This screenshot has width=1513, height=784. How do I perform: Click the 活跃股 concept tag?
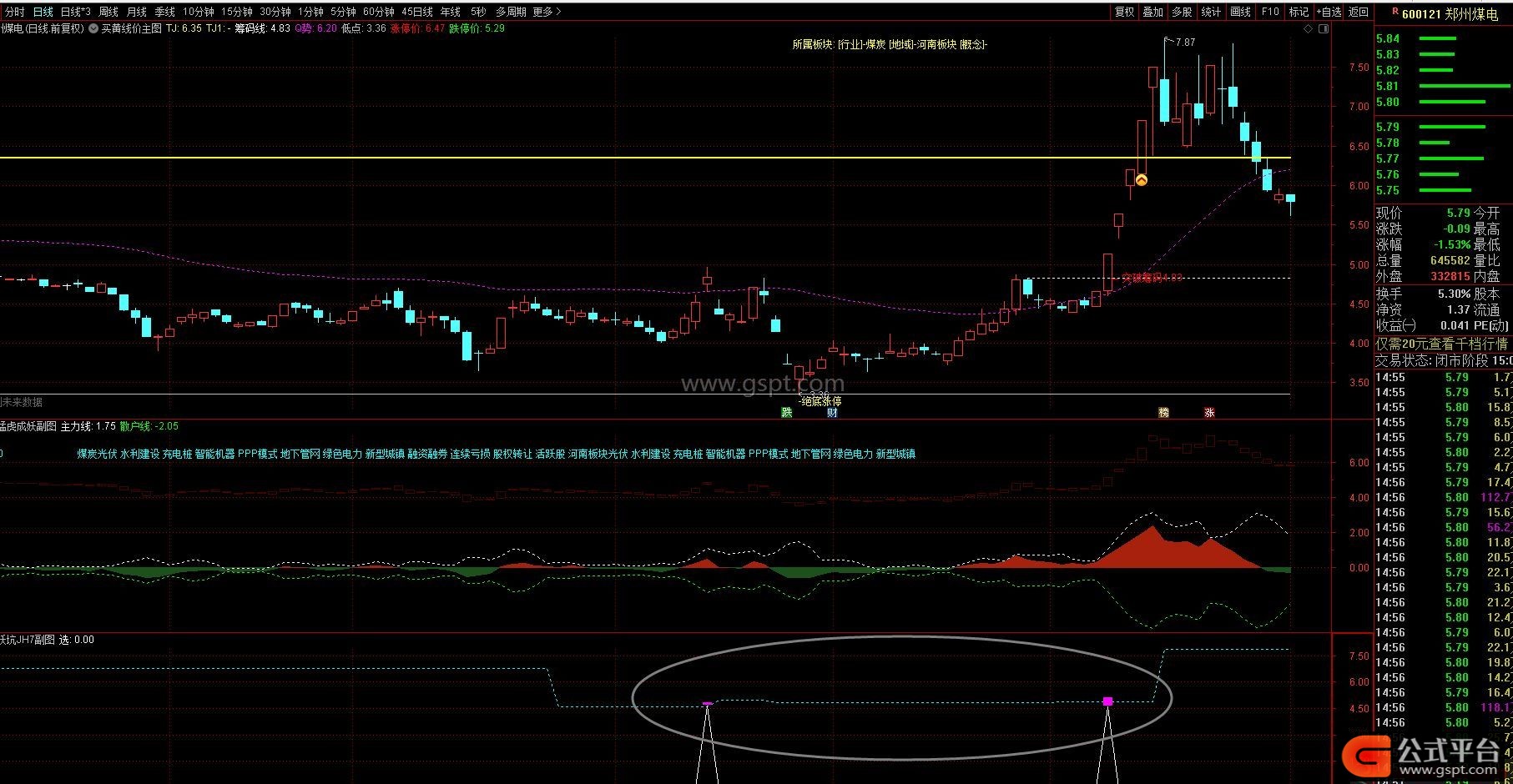tap(550, 454)
